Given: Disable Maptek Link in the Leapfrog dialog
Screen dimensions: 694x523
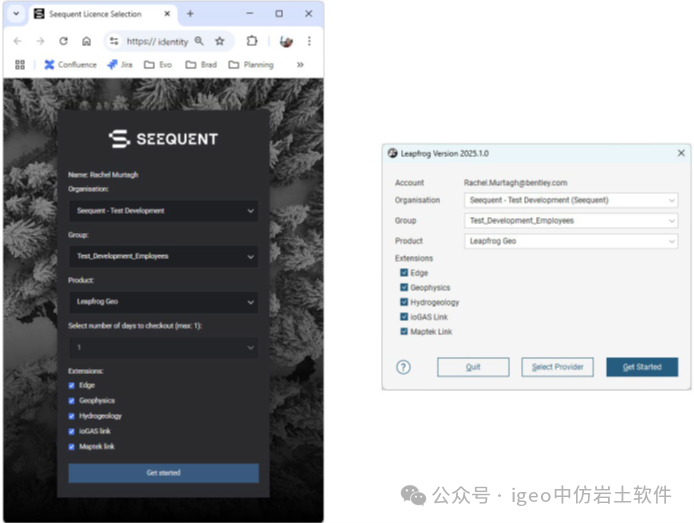Looking at the screenshot, I should (404, 331).
